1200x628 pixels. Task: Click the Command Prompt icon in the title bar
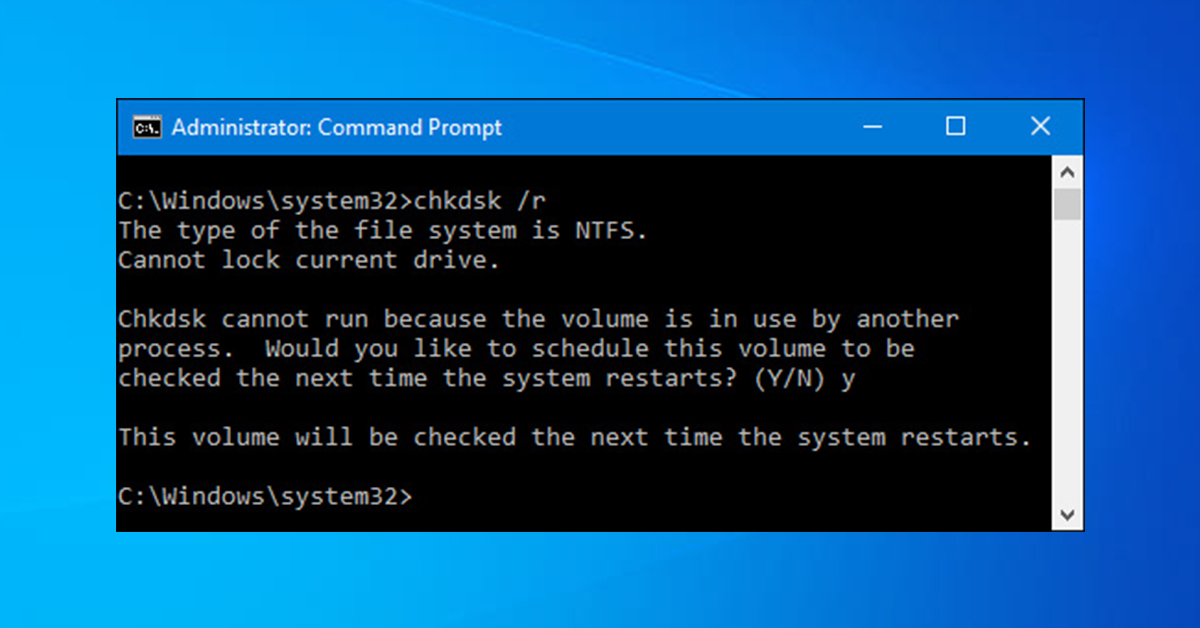tap(145, 127)
